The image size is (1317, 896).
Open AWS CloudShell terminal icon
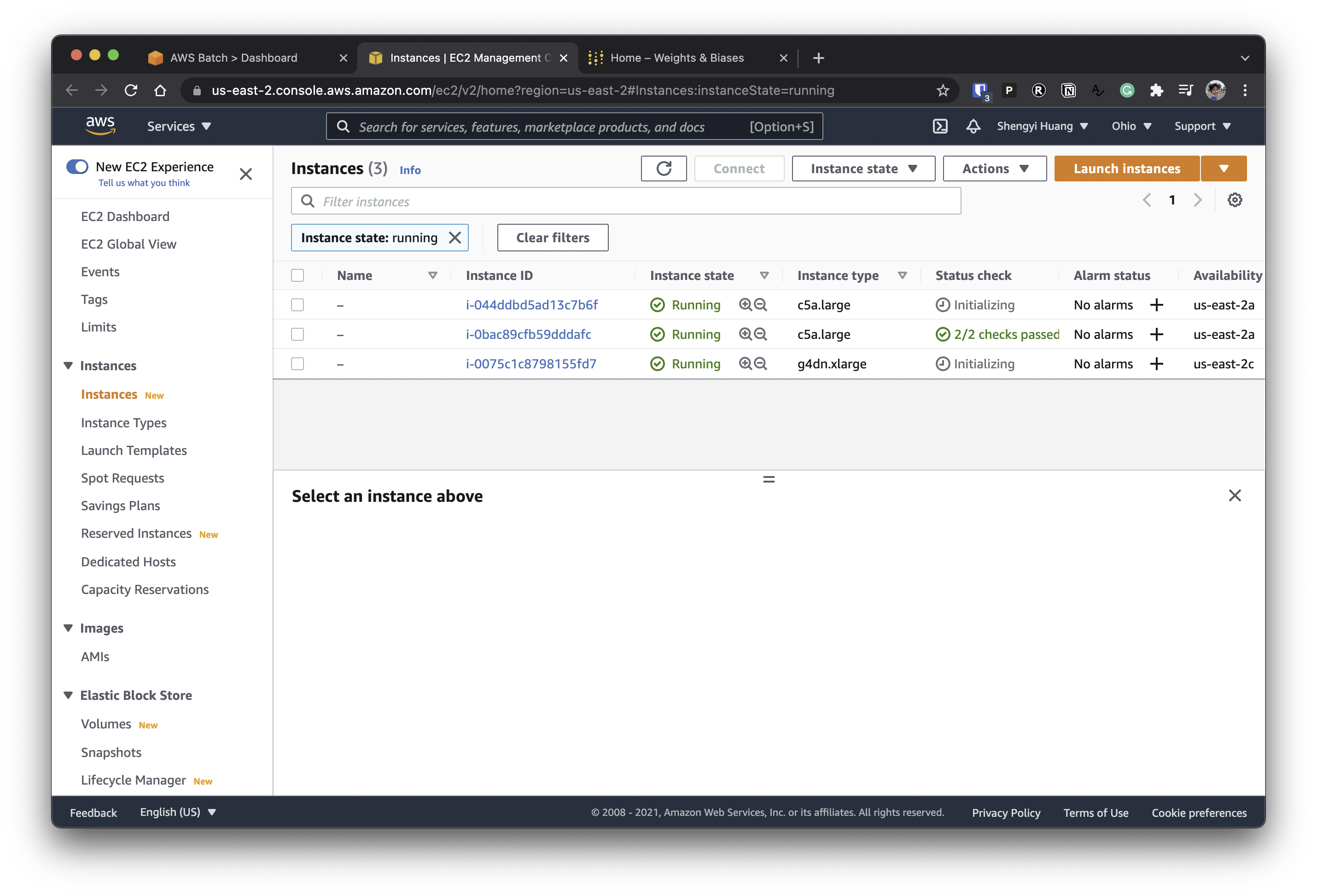pos(939,126)
